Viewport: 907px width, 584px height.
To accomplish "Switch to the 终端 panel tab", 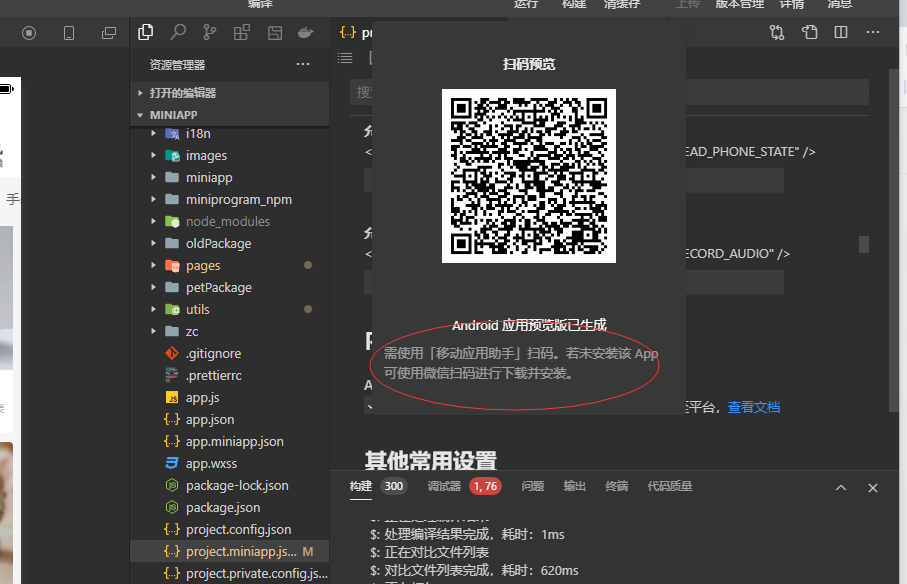I will pyautogui.click(x=617, y=486).
